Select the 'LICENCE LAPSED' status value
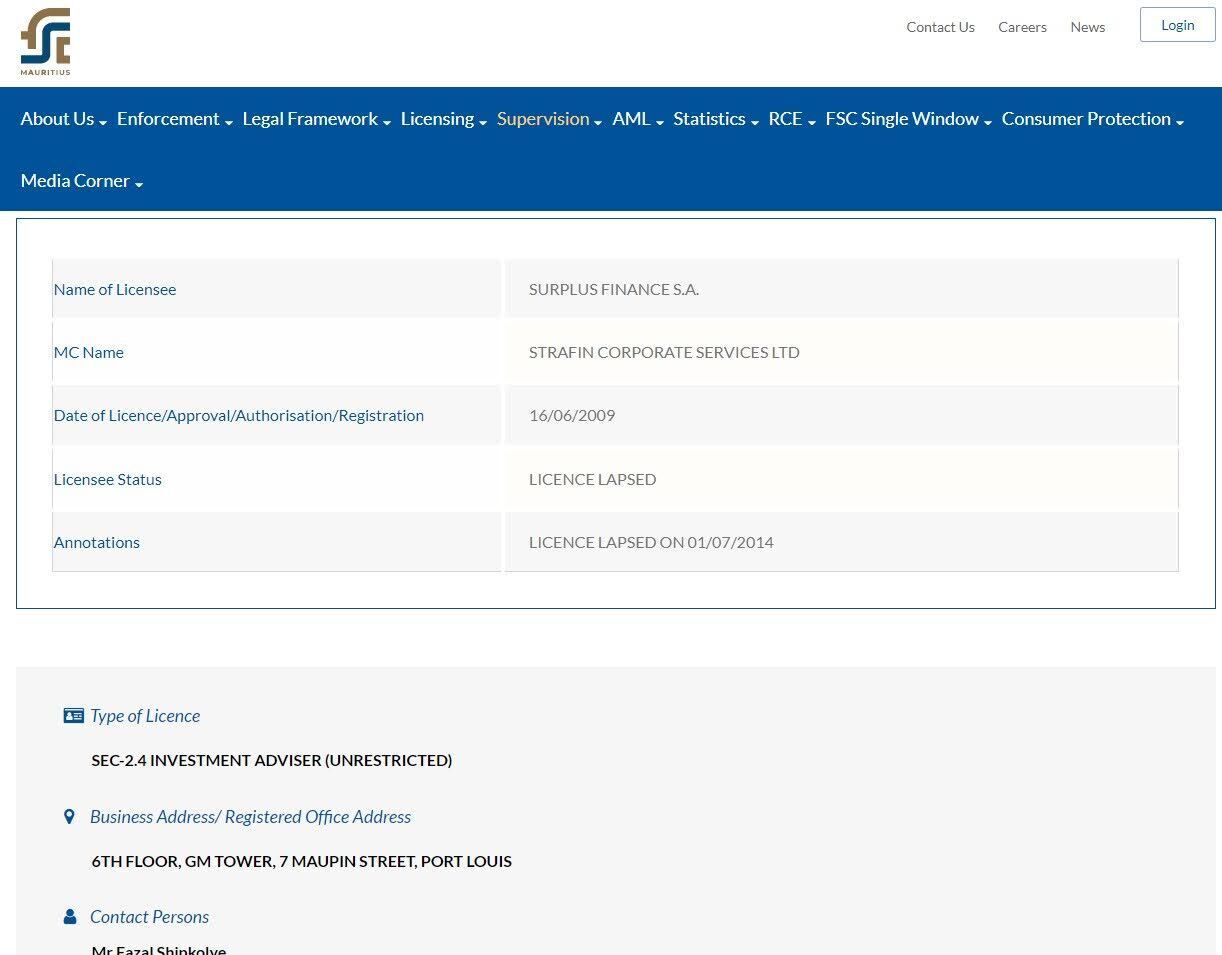The height and width of the screenshot is (955, 1222). click(593, 480)
